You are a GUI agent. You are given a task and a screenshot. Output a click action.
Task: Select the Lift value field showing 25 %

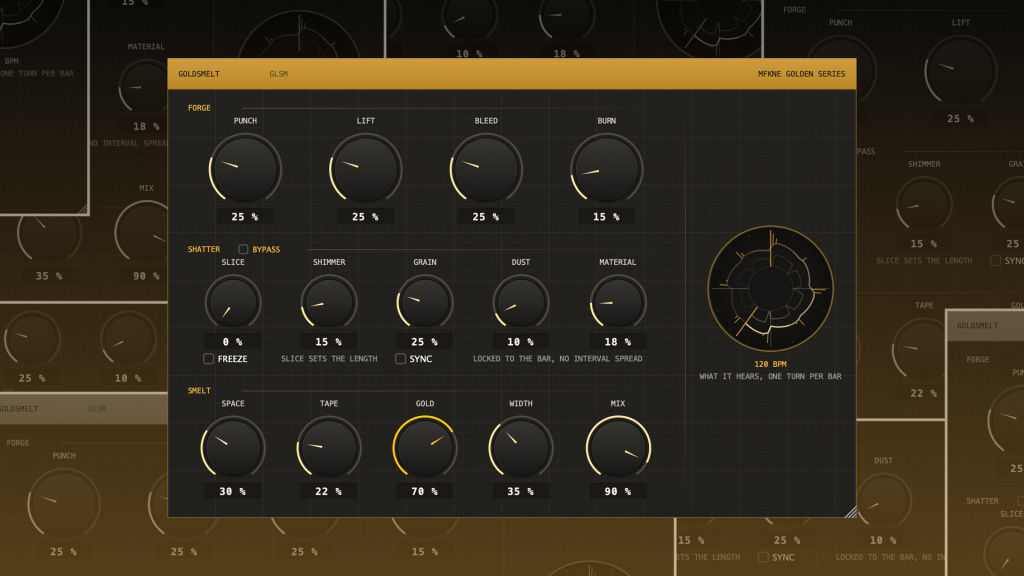pyautogui.click(x=366, y=217)
